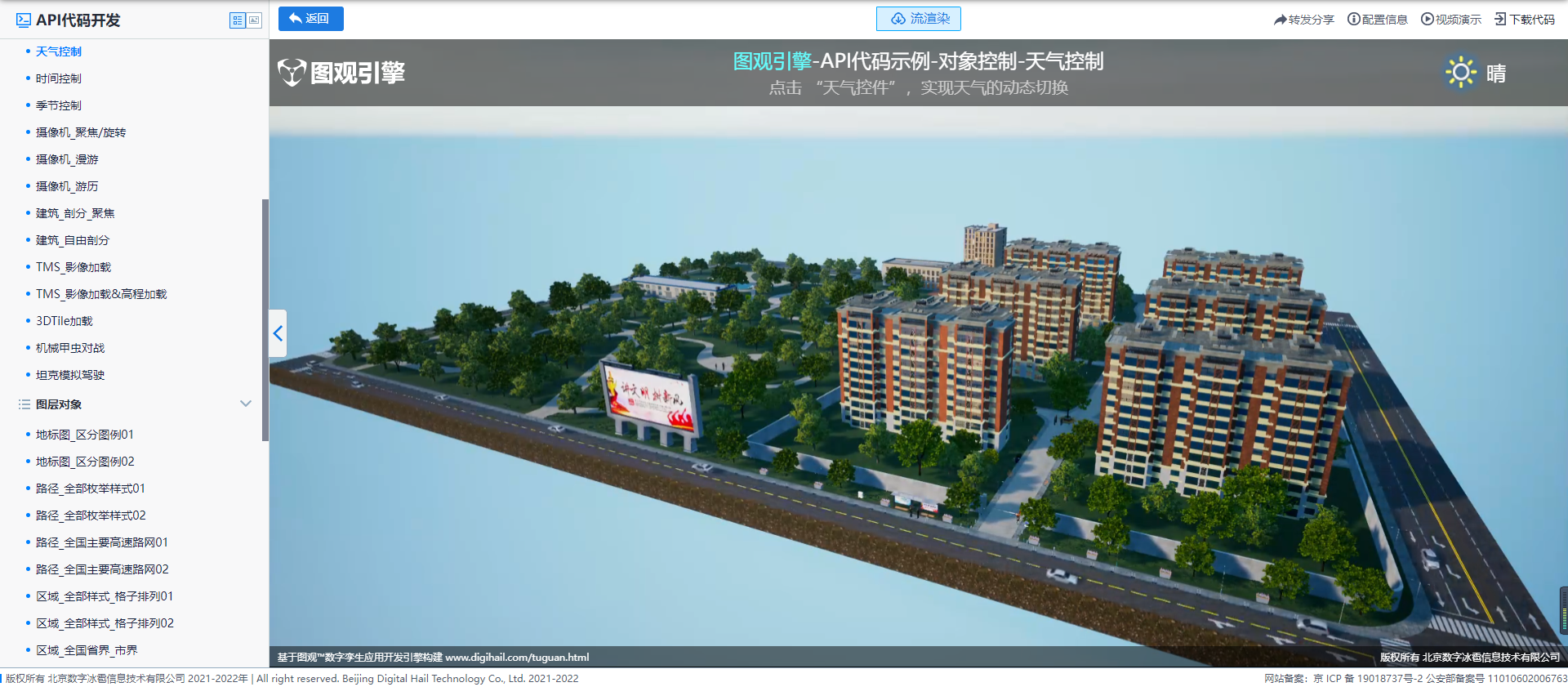This screenshot has height=687, width=1568.
Task: Open 建筑_剖分_聚焦 example
Action: [75, 213]
